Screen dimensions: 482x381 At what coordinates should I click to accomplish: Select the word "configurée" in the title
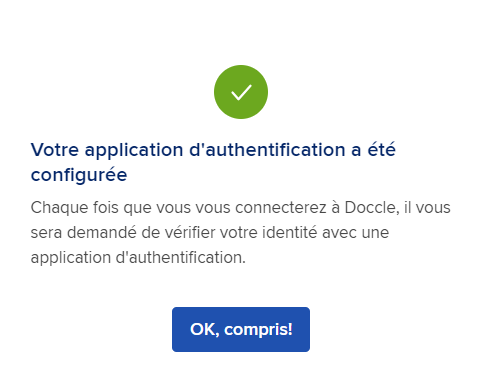point(79,175)
